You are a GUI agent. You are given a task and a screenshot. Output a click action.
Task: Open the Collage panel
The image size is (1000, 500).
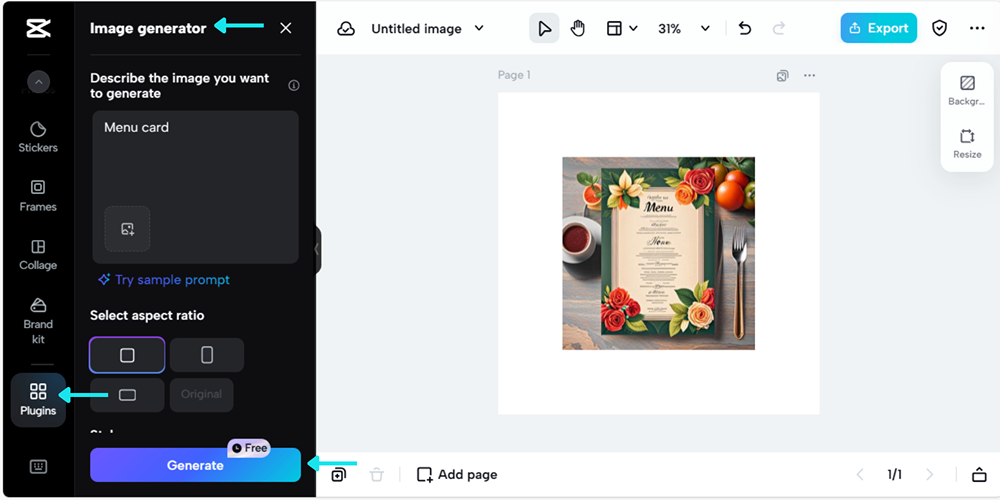pos(38,254)
